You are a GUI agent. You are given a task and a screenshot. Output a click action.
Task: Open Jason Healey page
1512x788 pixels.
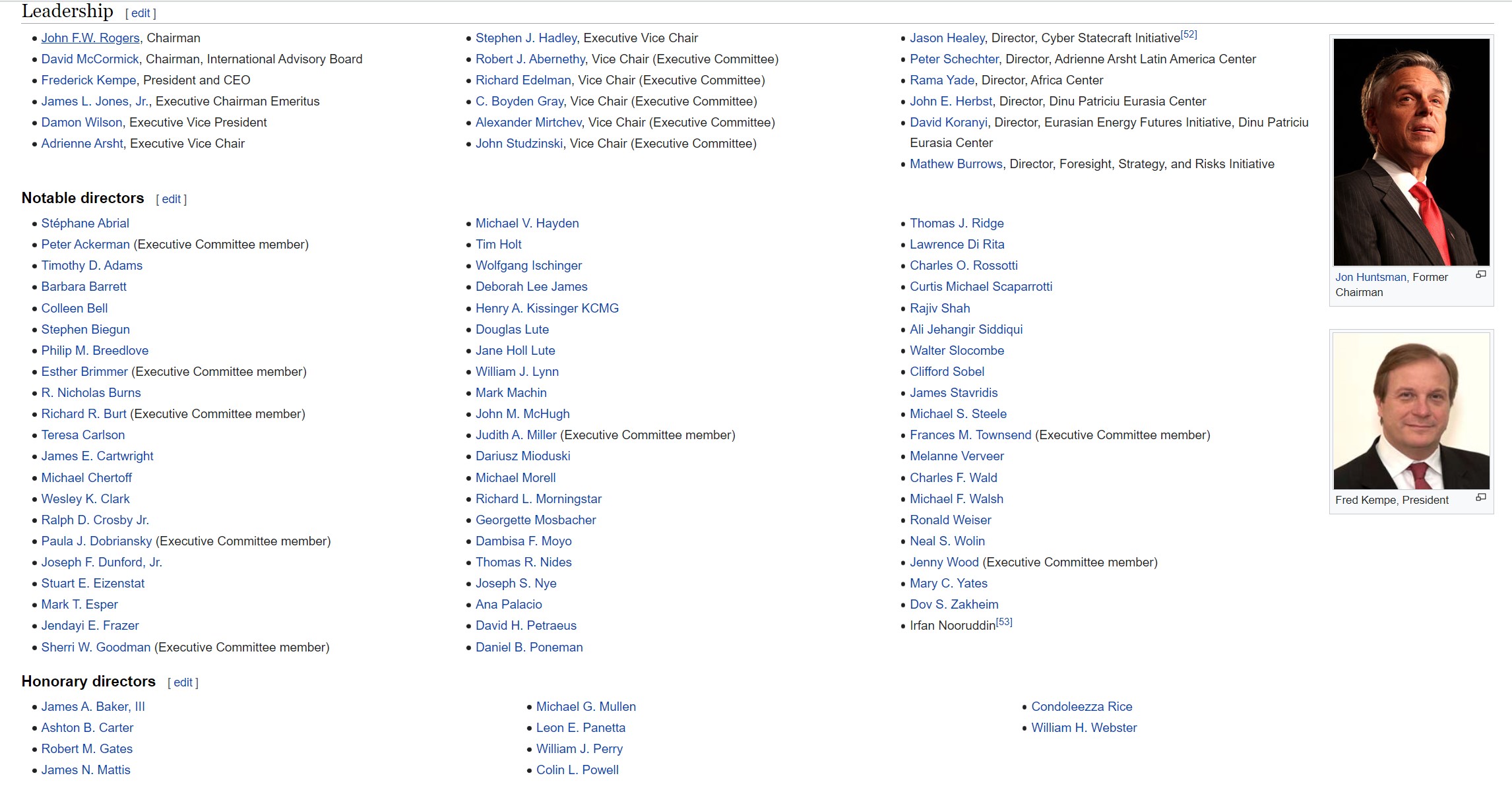[947, 38]
